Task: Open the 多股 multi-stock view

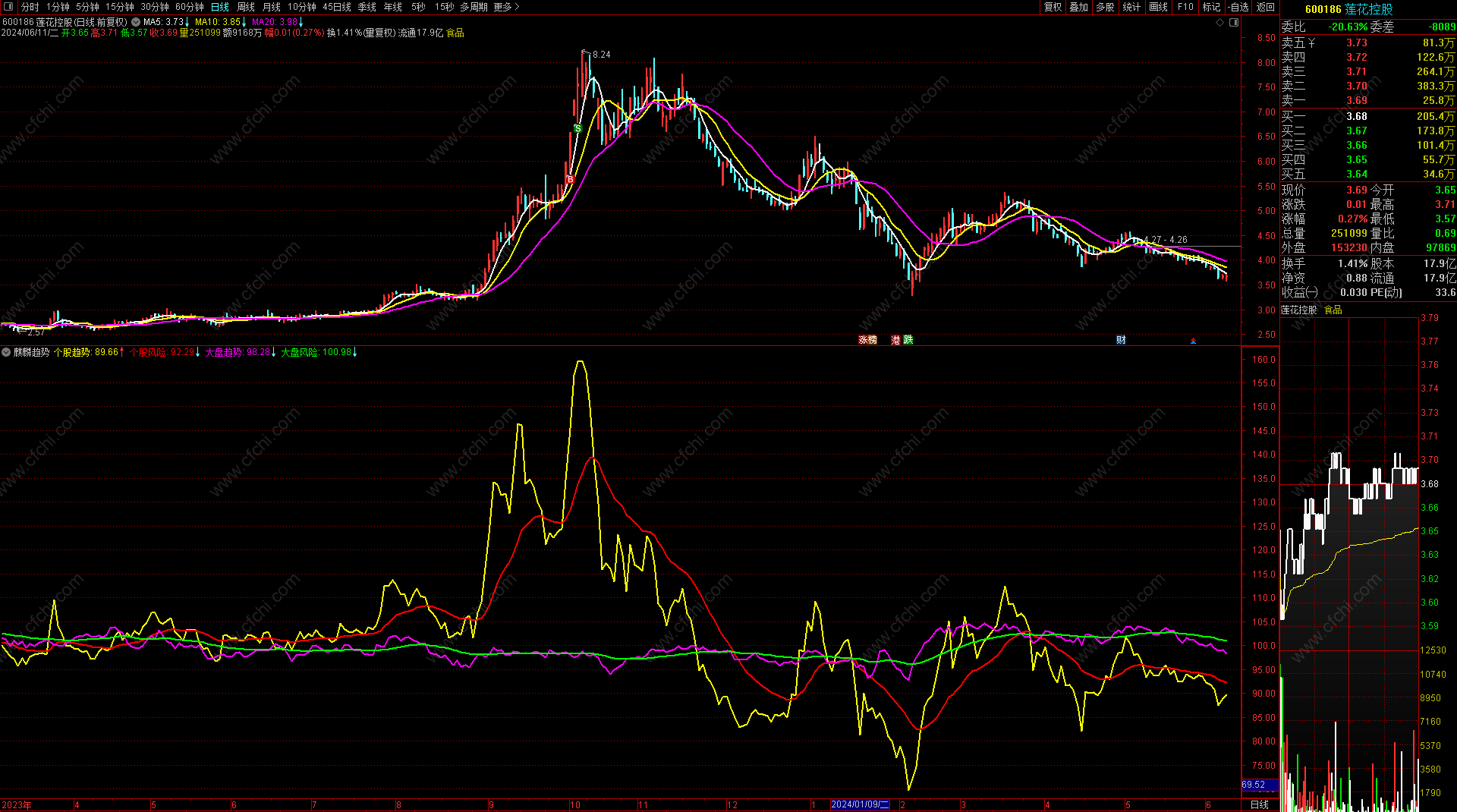Action: 1106,7
